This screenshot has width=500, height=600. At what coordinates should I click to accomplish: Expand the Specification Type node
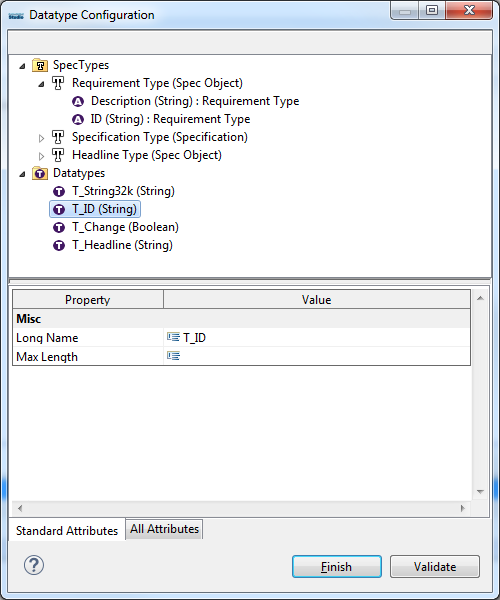(x=41, y=138)
